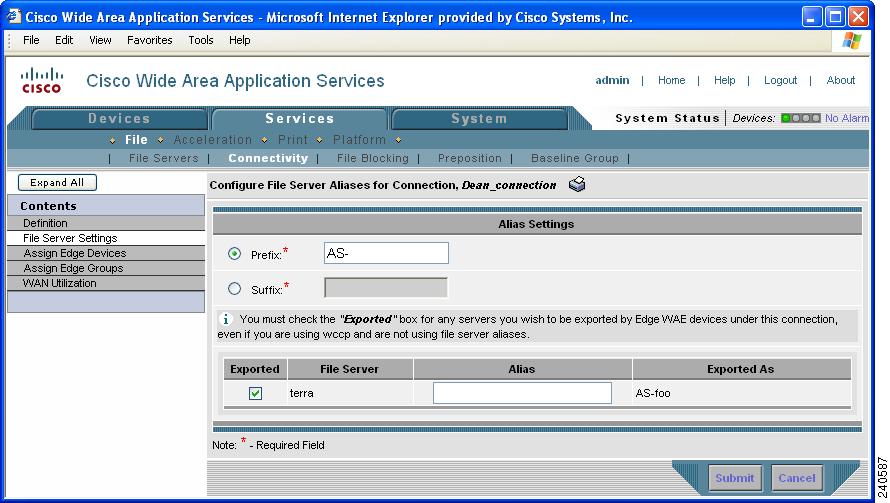Click the Cancel button
Viewport: 890px width, 503px height.
797,478
